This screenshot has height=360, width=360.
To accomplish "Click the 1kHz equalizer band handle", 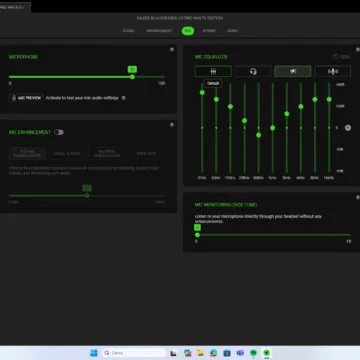I will coord(273,128).
